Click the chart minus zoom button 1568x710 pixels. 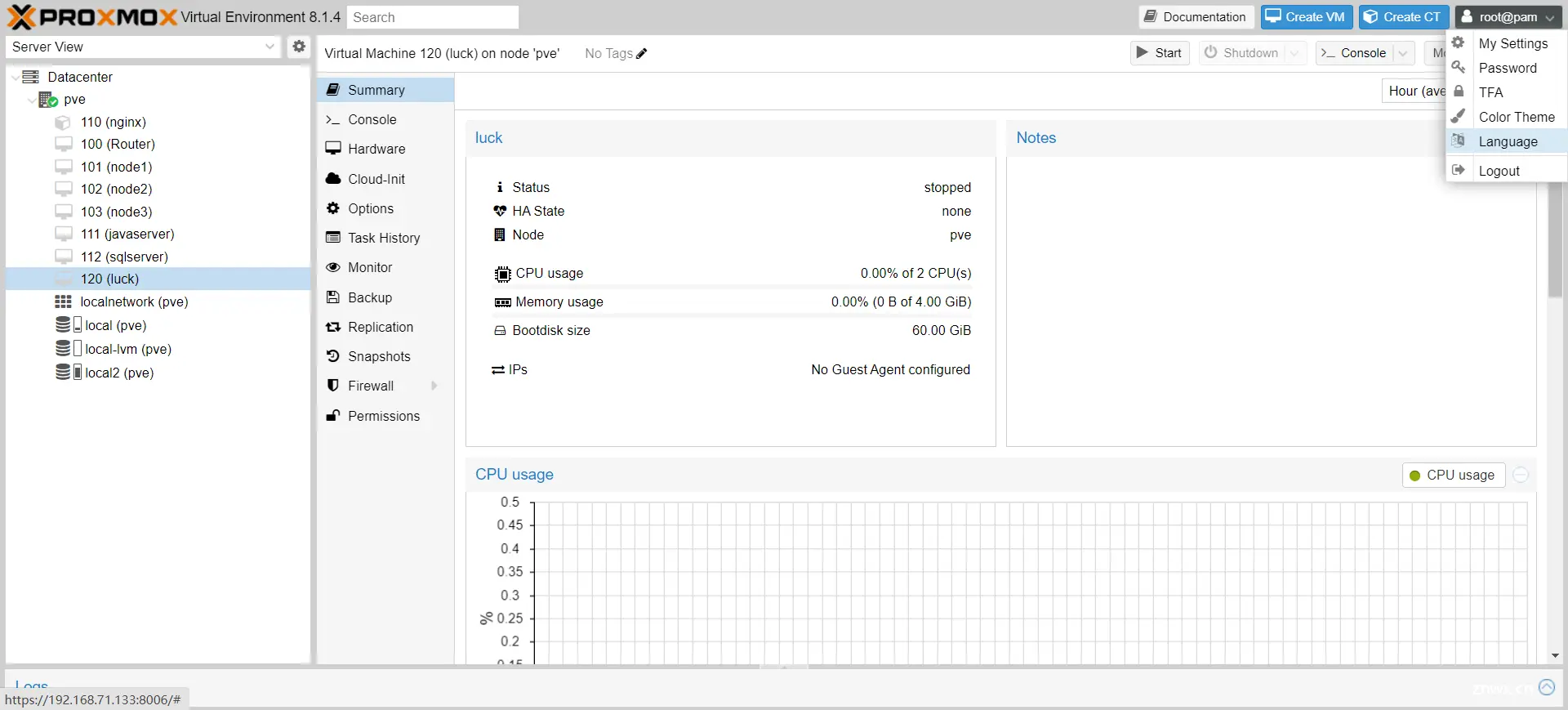pos(1521,475)
